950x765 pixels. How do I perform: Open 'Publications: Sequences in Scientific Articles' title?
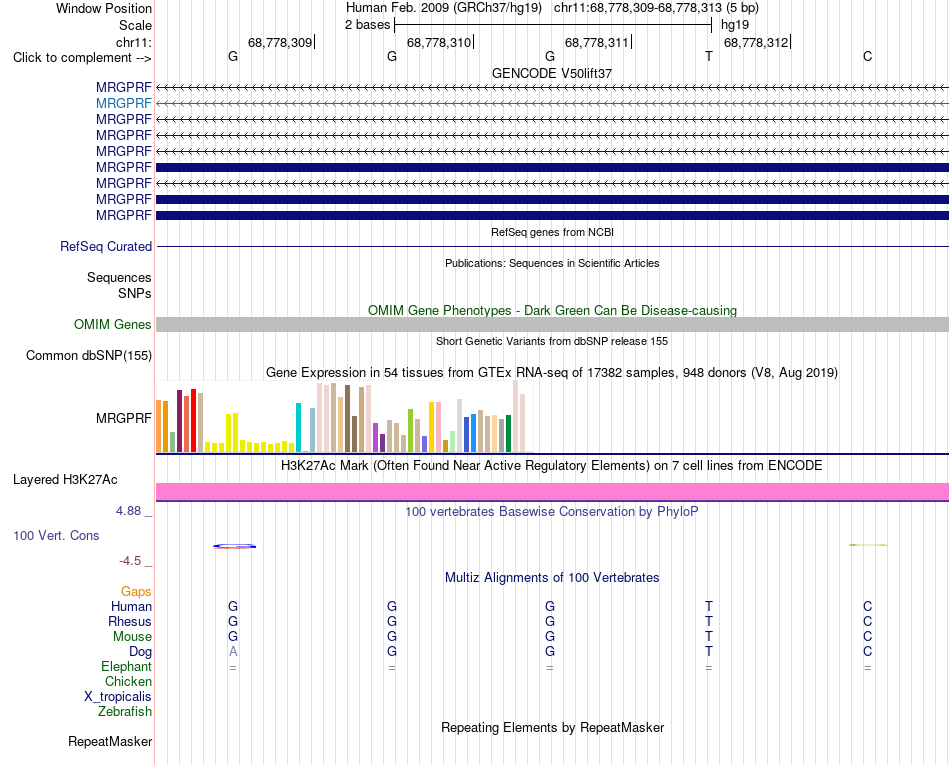[x=552, y=263]
